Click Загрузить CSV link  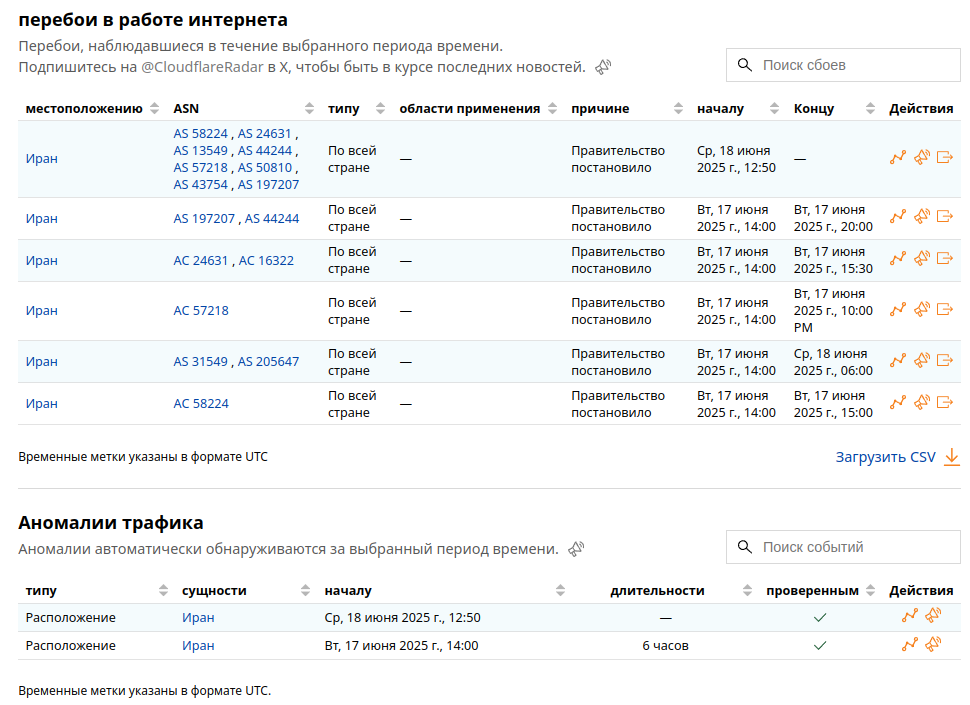pos(885,457)
